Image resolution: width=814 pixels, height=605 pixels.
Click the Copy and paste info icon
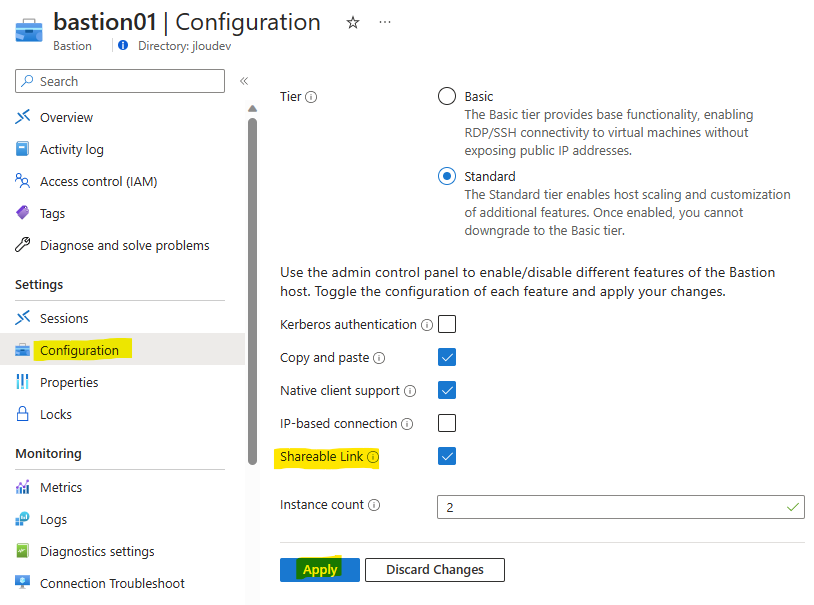click(x=379, y=358)
